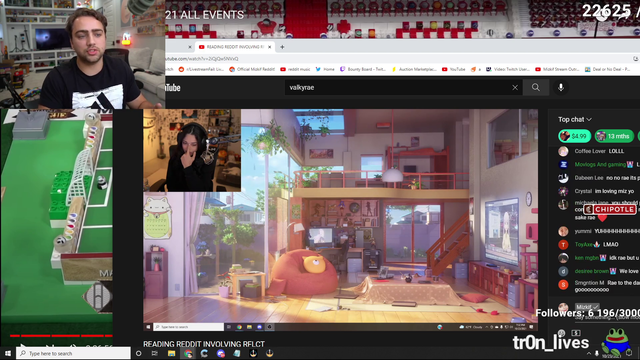Open the Deal or No Deal bookmark
Viewport: 640px width, 360px height.
(607, 69)
